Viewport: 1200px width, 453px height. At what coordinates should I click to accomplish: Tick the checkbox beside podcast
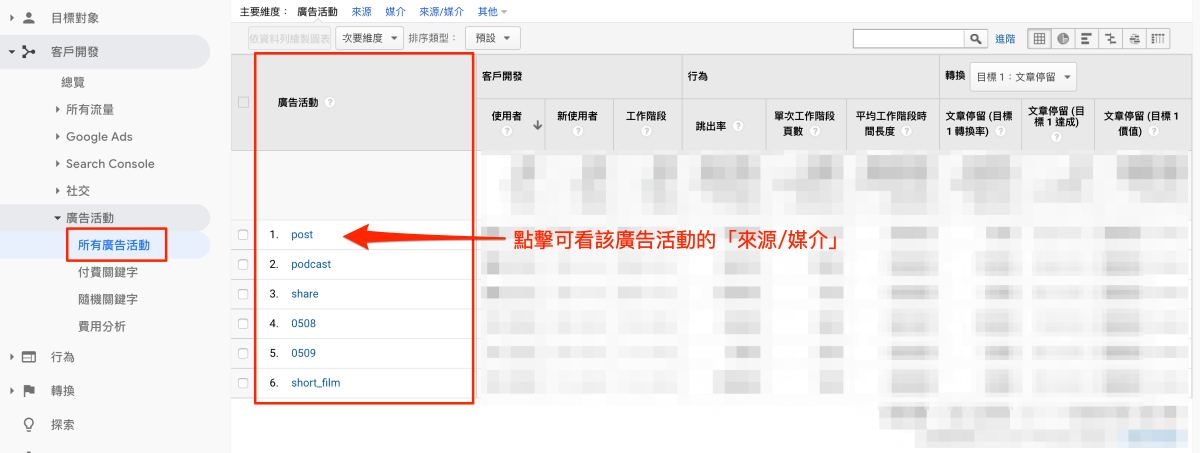[x=243, y=265]
